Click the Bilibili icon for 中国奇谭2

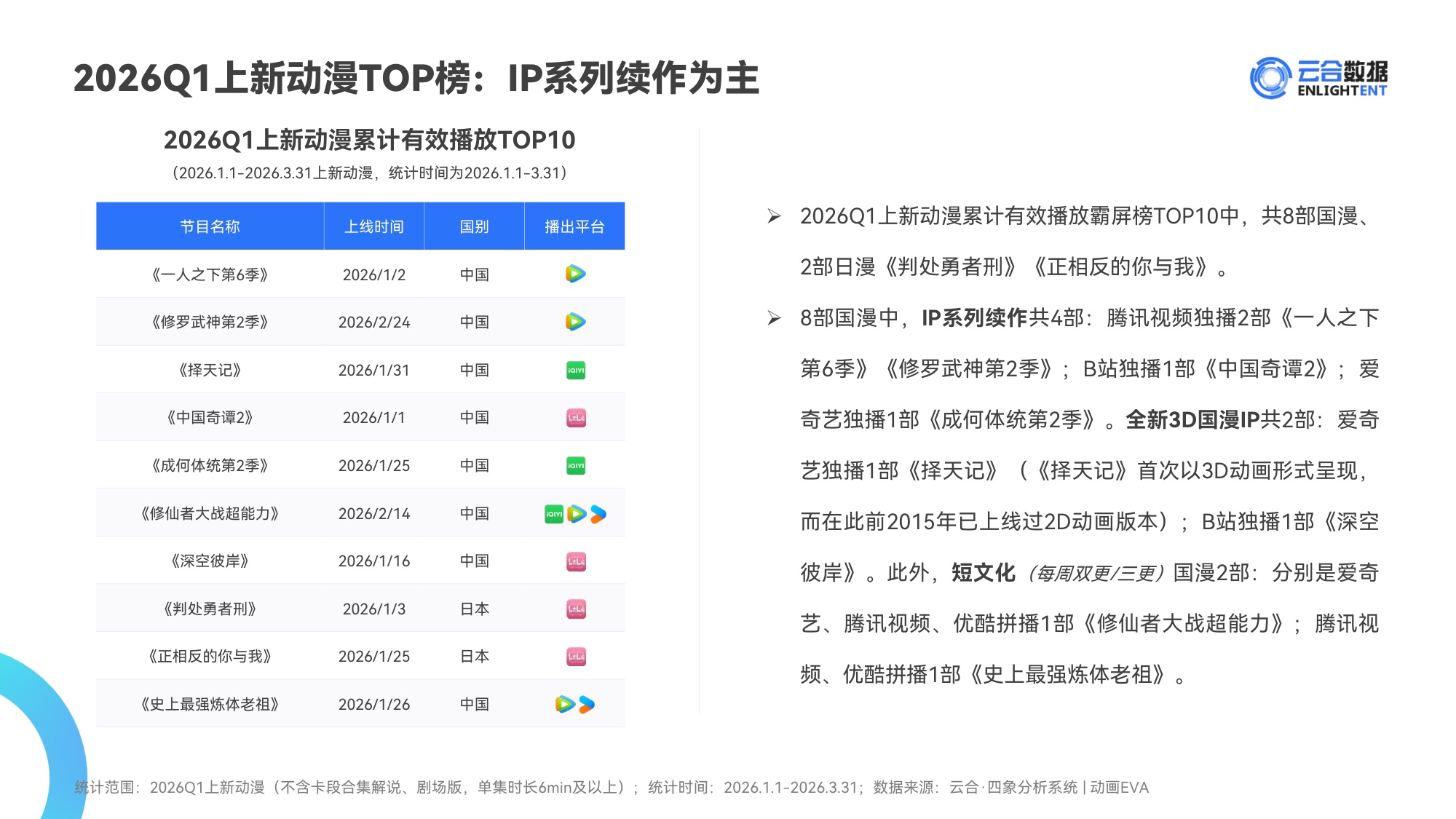(x=576, y=418)
